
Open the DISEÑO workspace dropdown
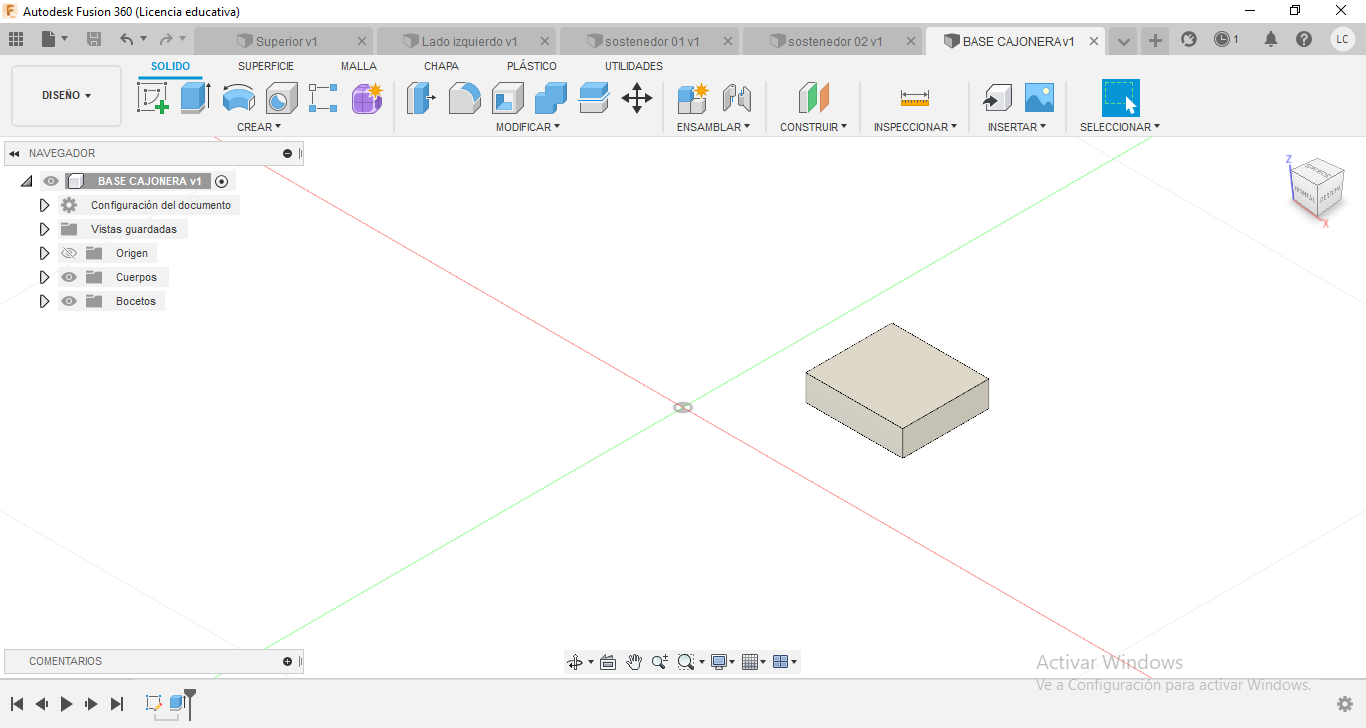[x=66, y=96]
